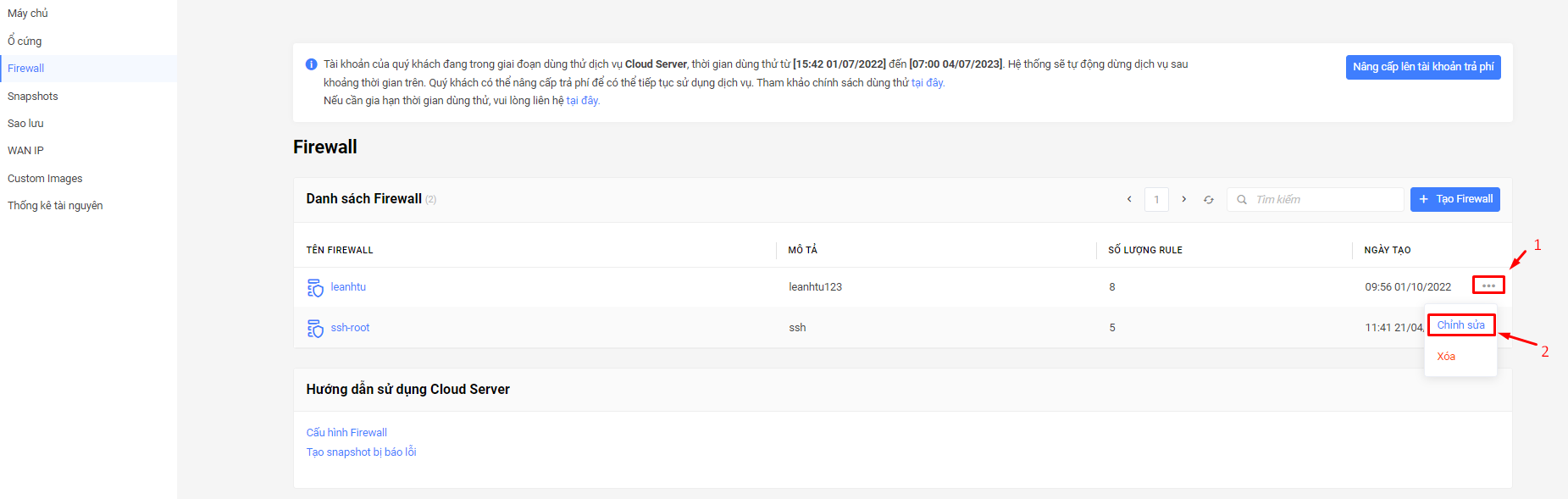Go to next page arrow
The image size is (1568, 499).
click(x=1183, y=199)
